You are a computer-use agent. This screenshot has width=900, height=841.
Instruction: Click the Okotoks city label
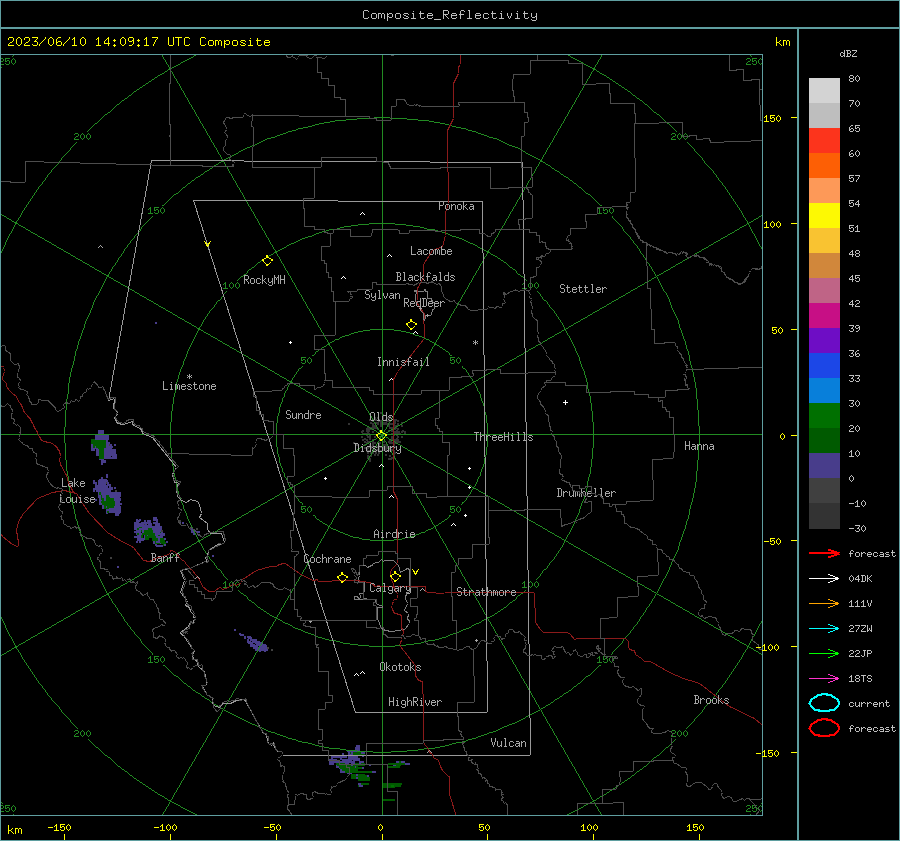(400, 667)
